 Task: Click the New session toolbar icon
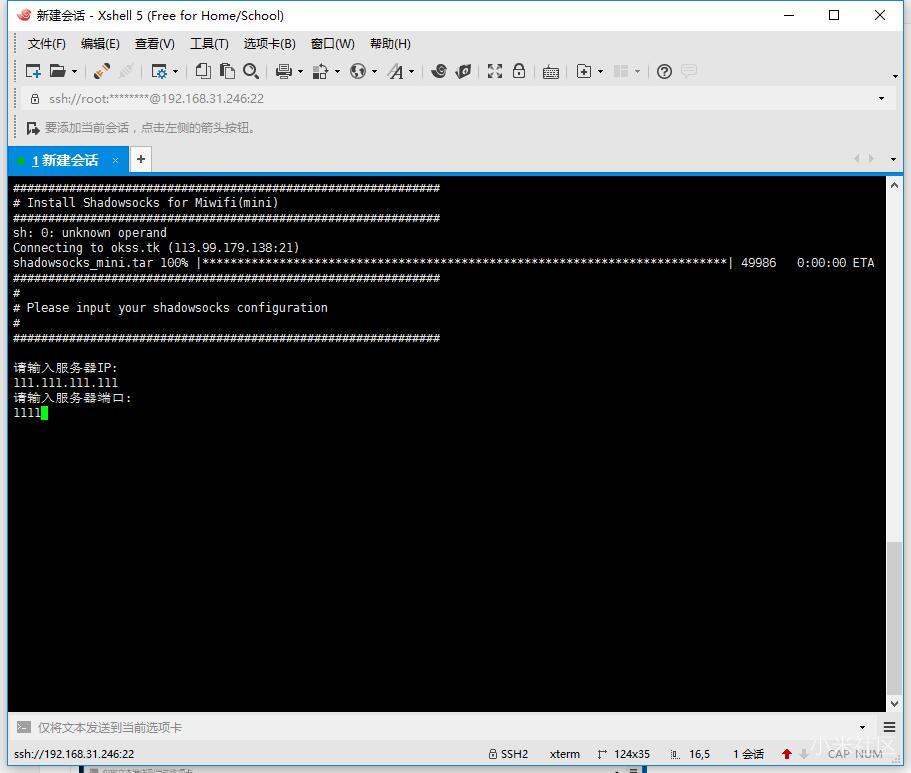[x=33, y=71]
